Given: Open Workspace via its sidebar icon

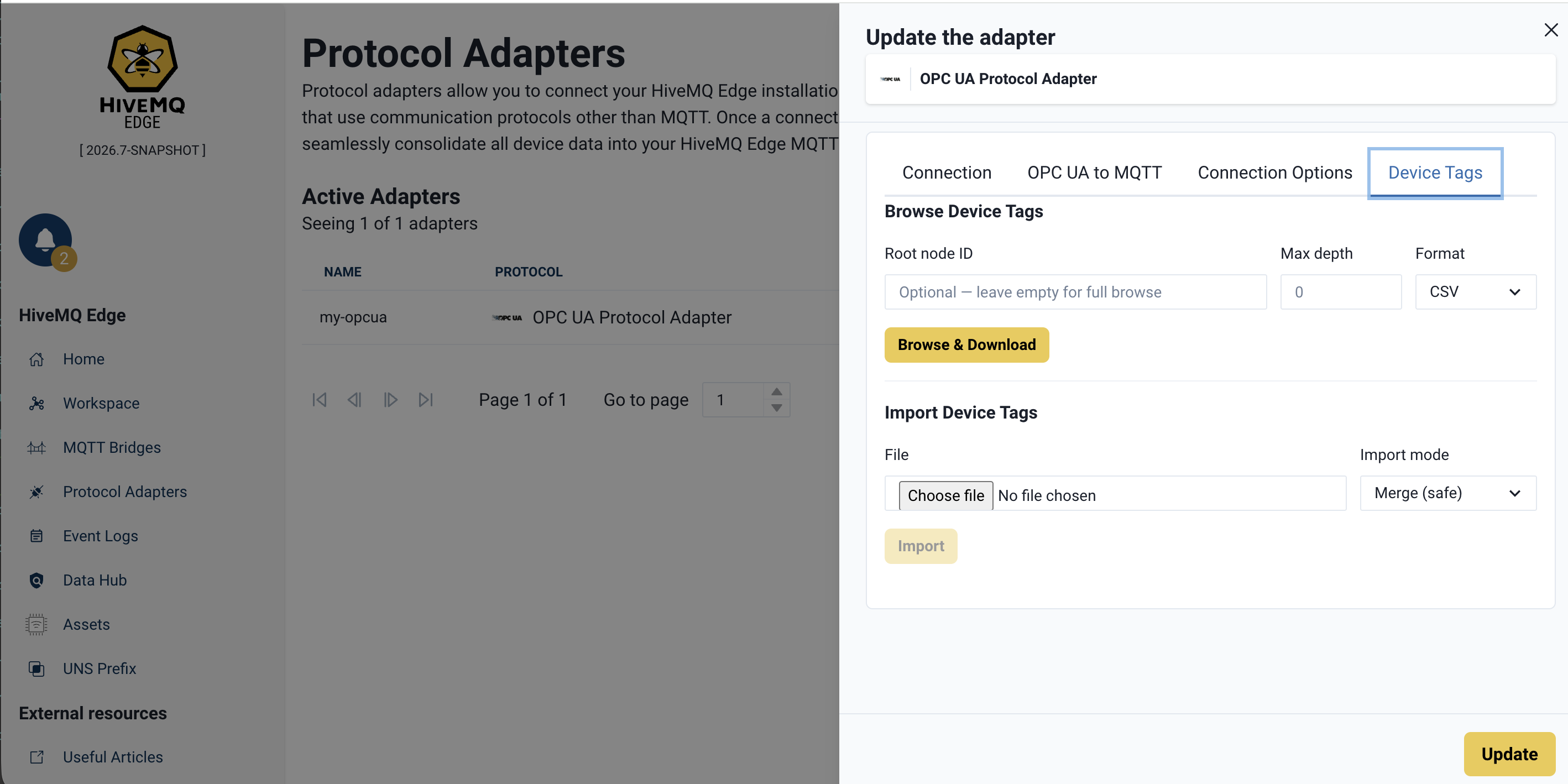Looking at the screenshot, I should pyautogui.click(x=36, y=404).
